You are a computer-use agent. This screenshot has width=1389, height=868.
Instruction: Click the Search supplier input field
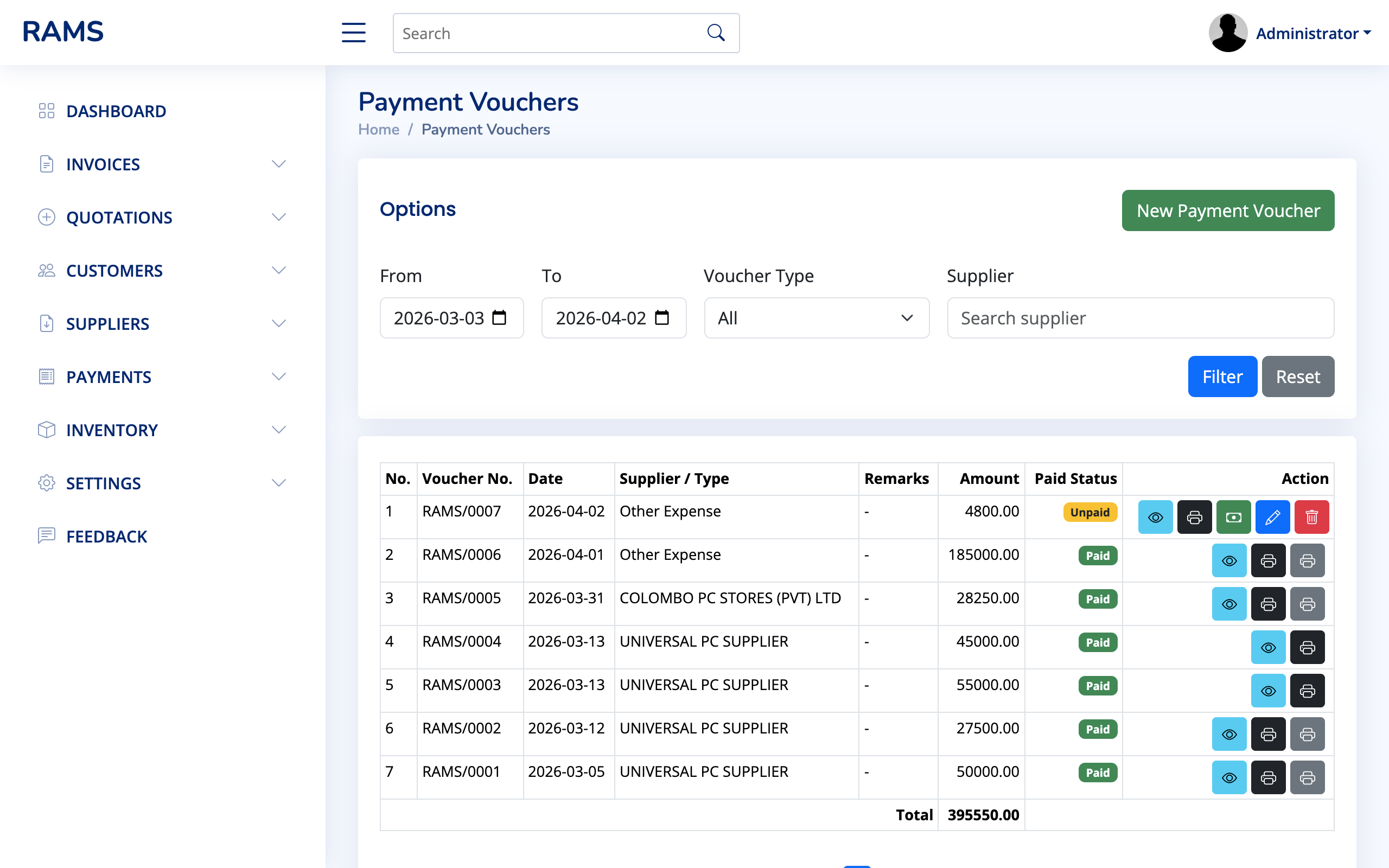point(1139,318)
